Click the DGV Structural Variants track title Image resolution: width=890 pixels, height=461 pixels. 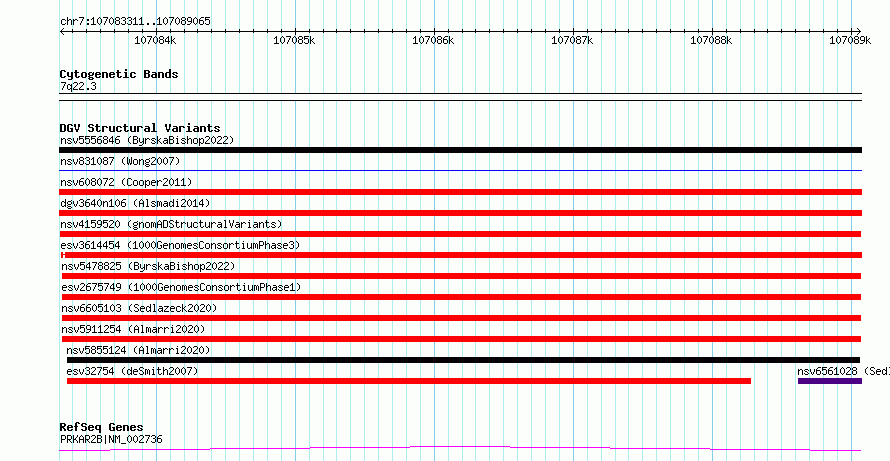pos(140,128)
